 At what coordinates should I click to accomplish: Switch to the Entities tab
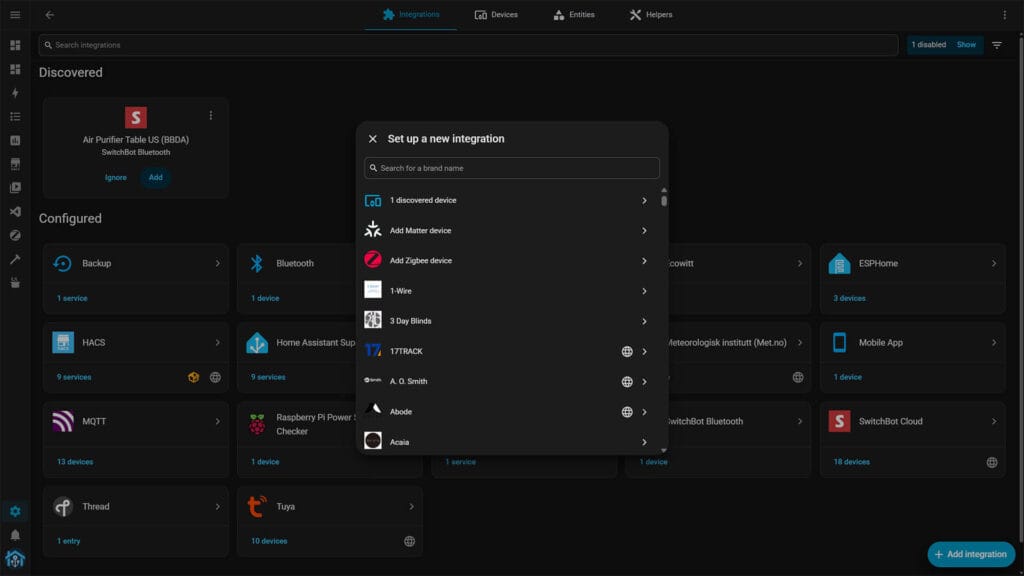[x=574, y=14]
